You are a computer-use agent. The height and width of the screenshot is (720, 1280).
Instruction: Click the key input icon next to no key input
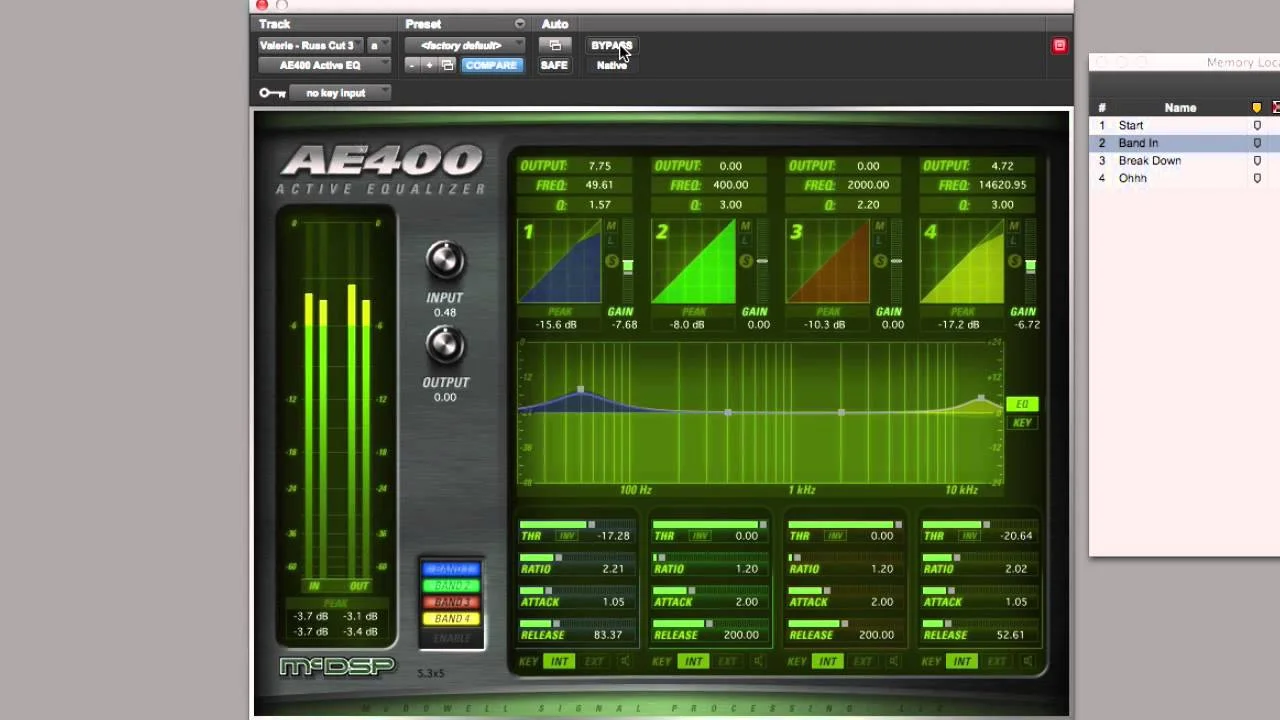click(272, 92)
